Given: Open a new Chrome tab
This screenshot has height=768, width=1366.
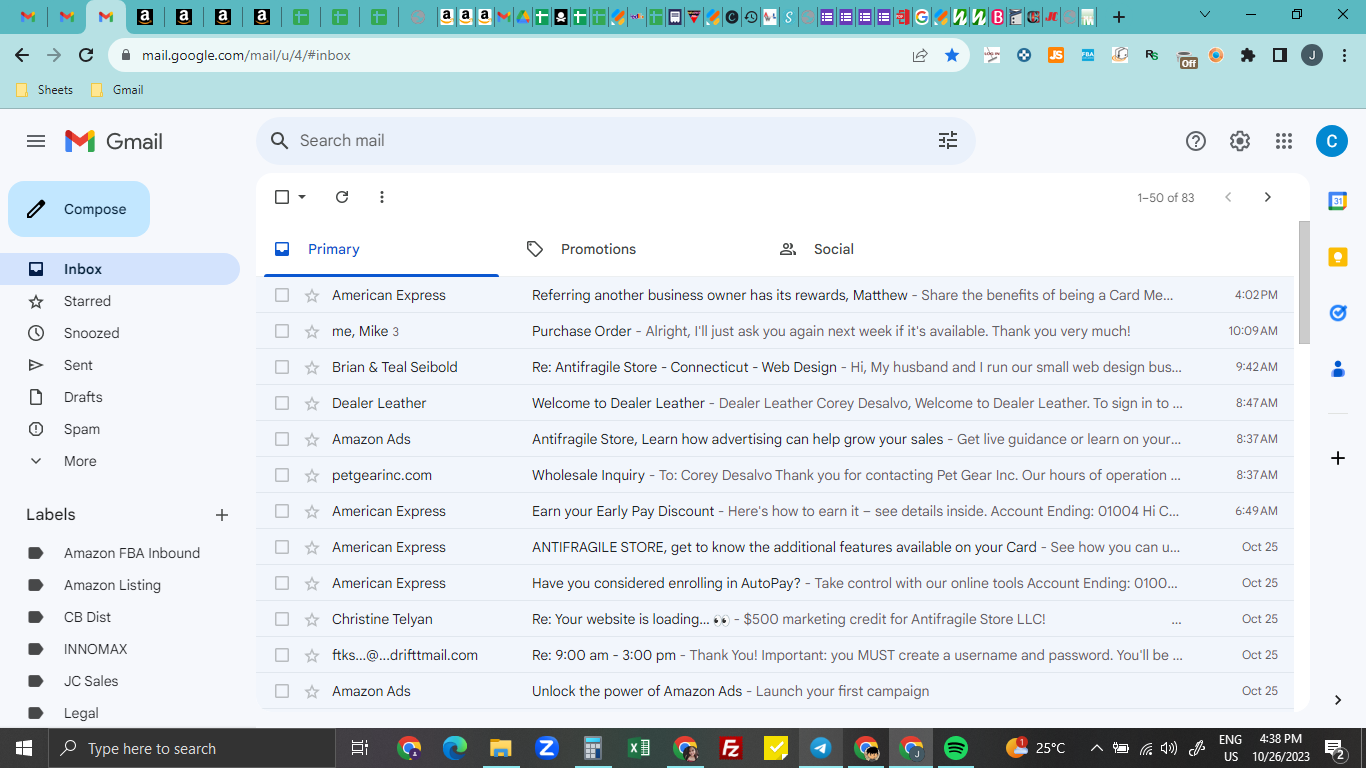Looking at the screenshot, I should click(x=1119, y=16).
